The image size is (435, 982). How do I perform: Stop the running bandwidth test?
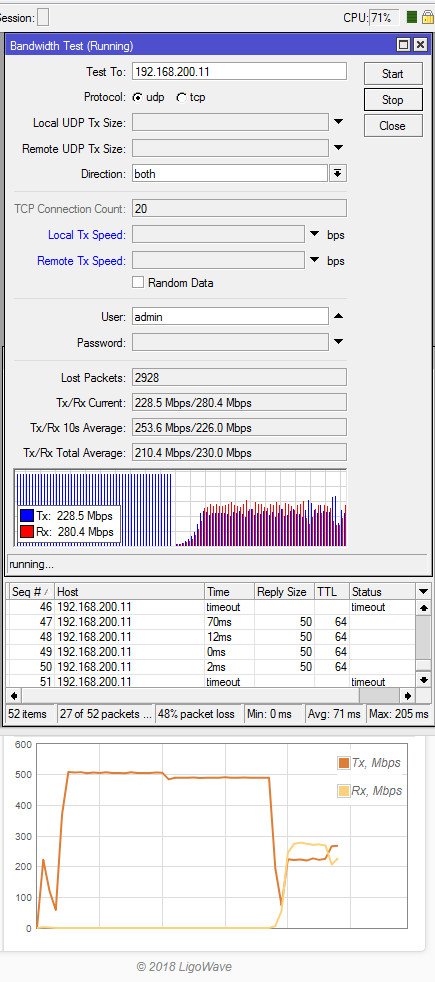point(392,100)
